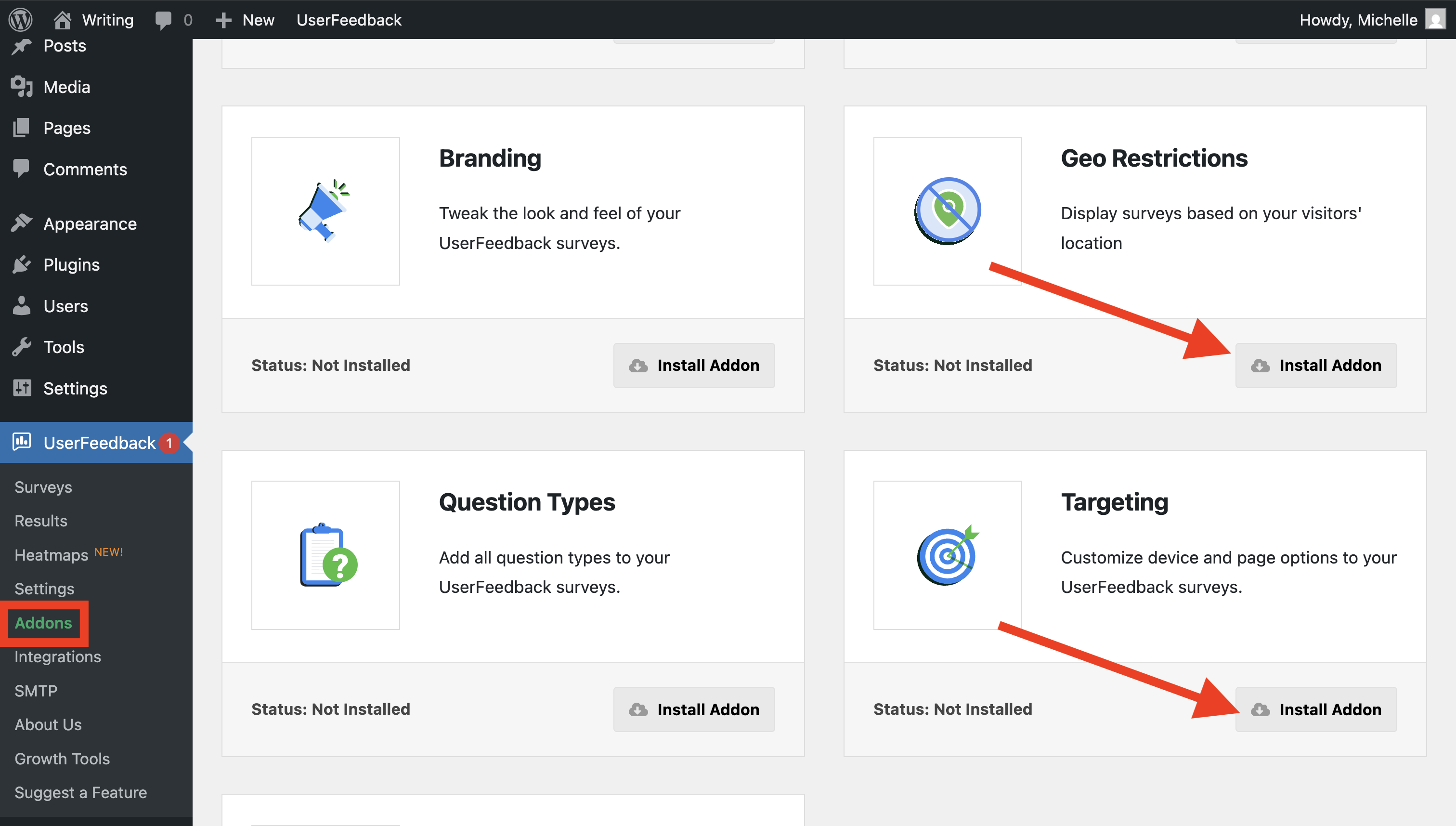Click the cloud download icon on Targeting's button

(1261, 710)
